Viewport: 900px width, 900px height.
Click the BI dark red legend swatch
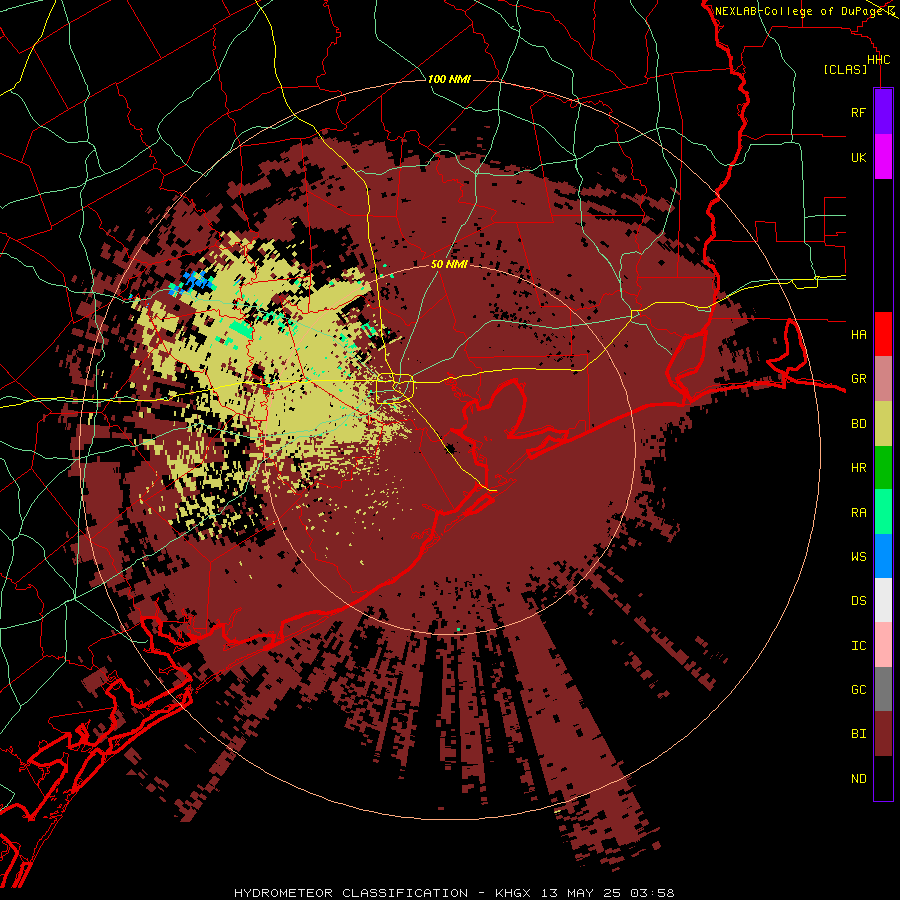tap(883, 734)
